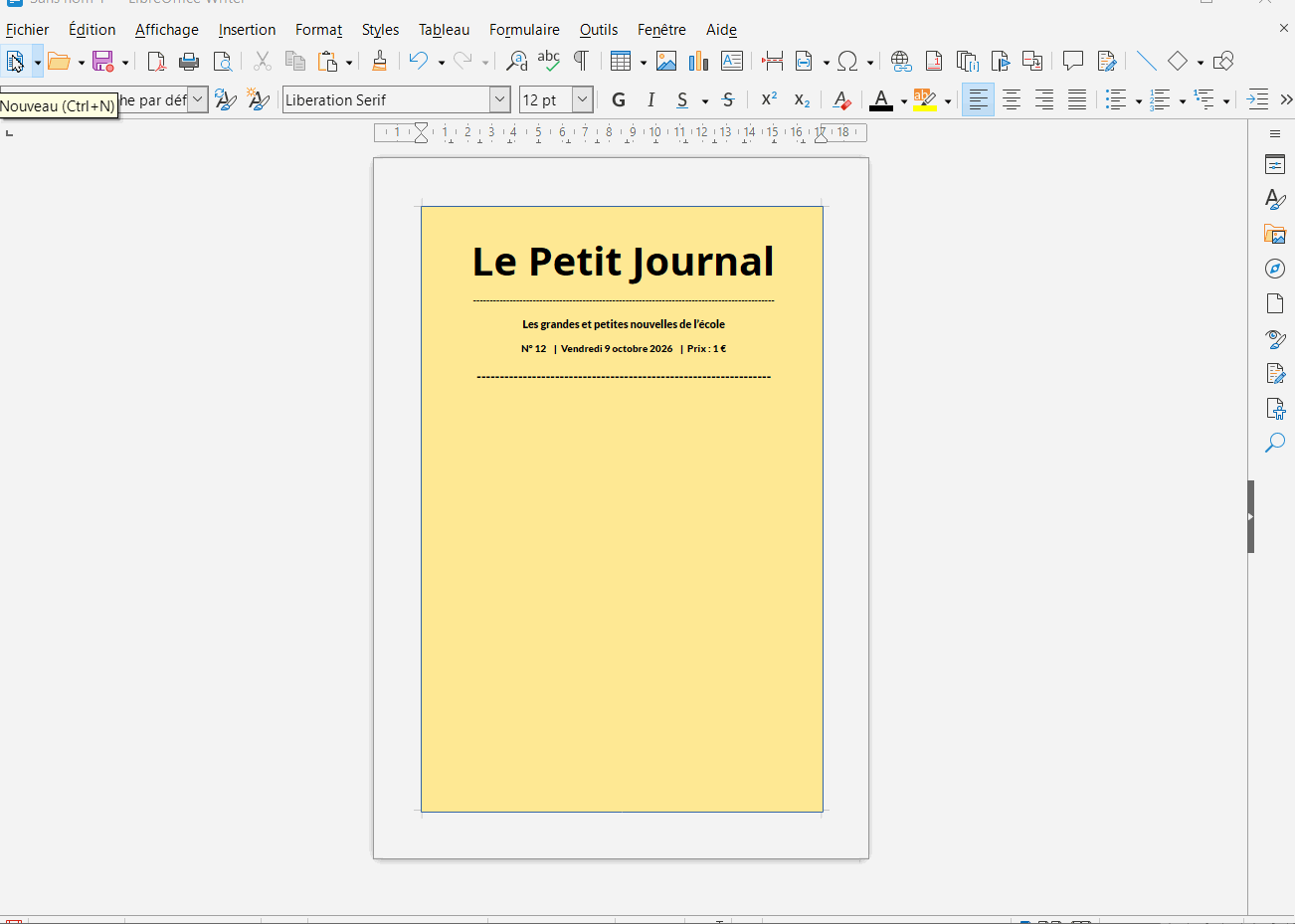Insert a hyperlink
The height and width of the screenshot is (924, 1295).
pyautogui.click(x=901, y=62)
